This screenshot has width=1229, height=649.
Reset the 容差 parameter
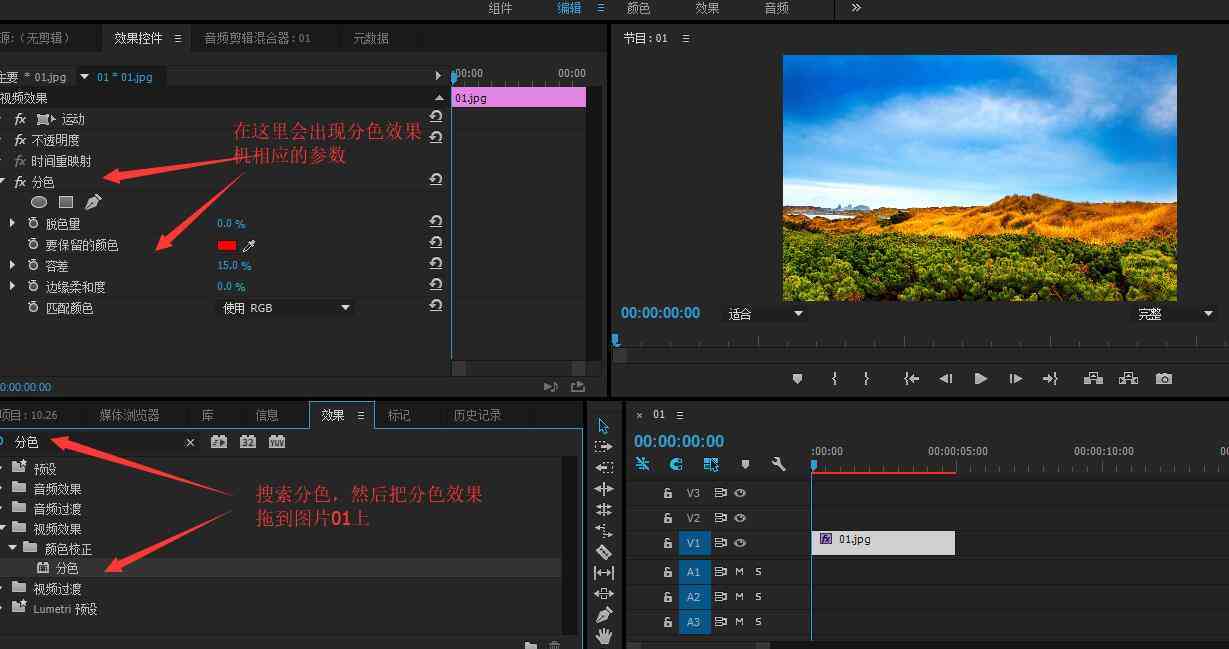pyautogui.click(x=436, y=265)
